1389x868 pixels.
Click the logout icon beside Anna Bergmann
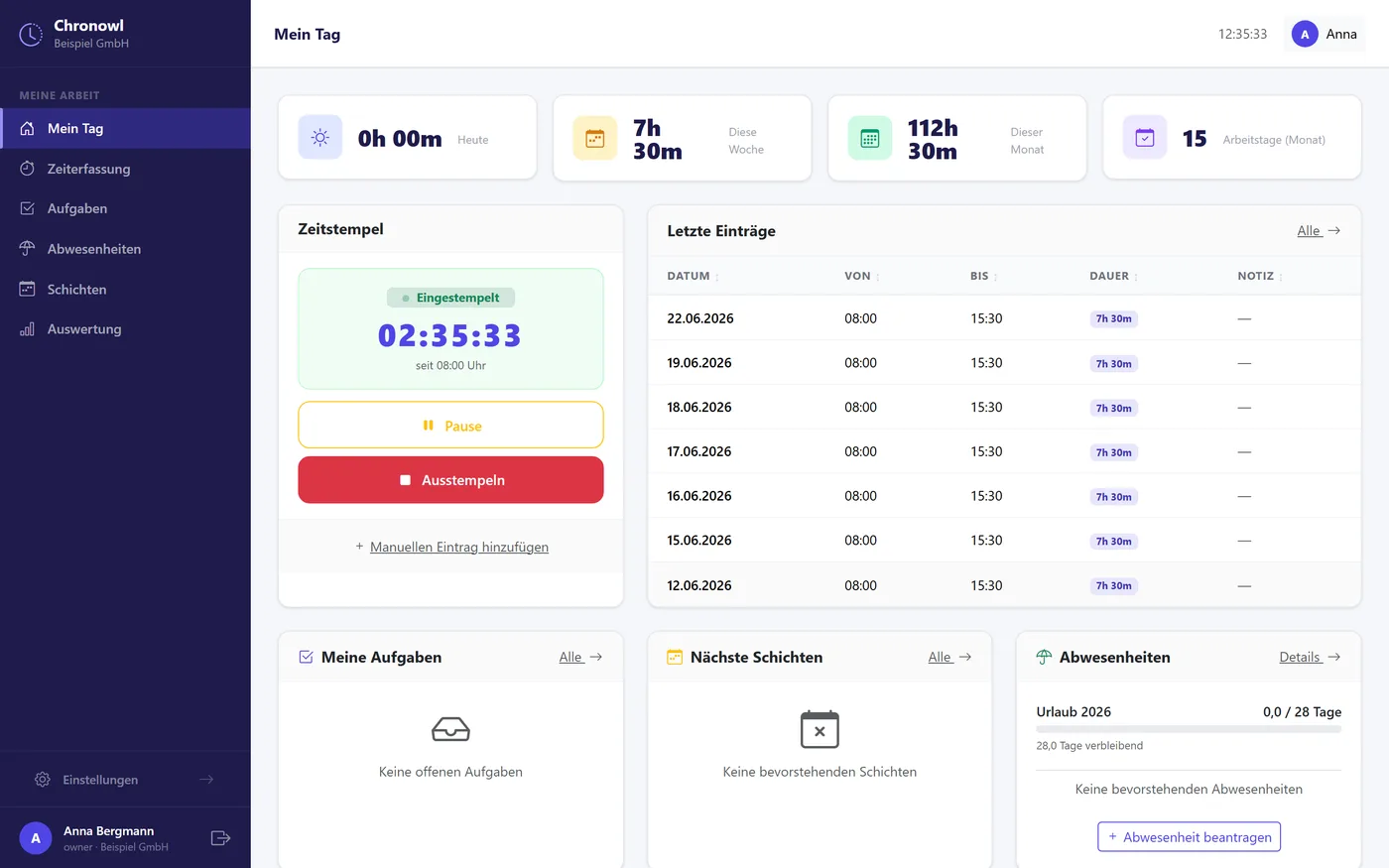click(x=220, y=838)
